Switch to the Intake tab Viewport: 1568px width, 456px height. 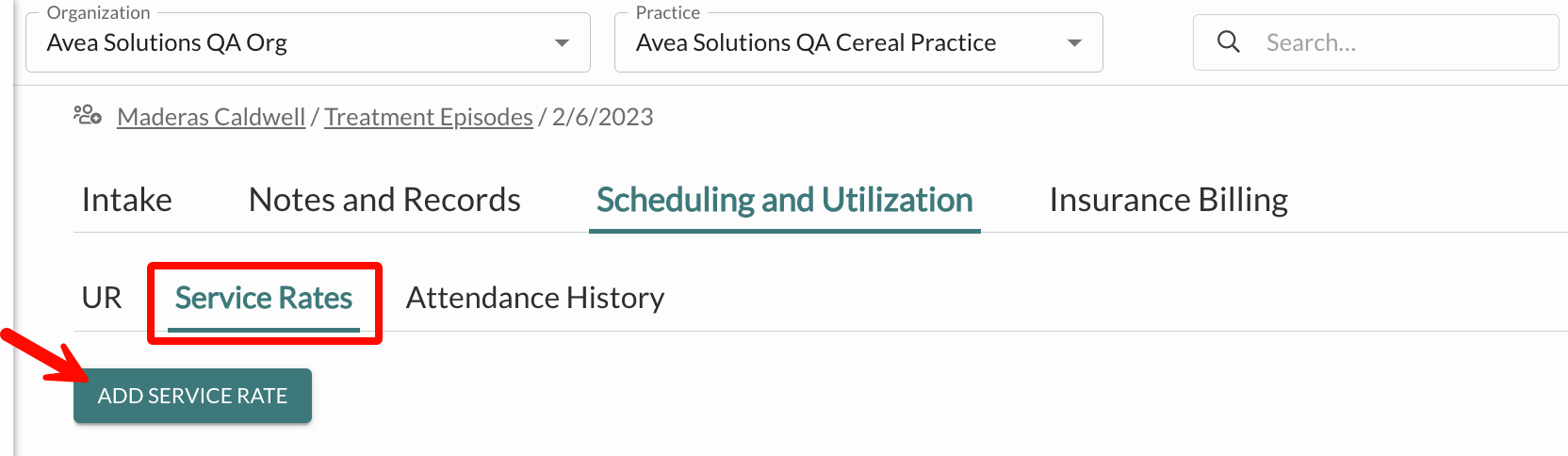[x=127, y=200]
